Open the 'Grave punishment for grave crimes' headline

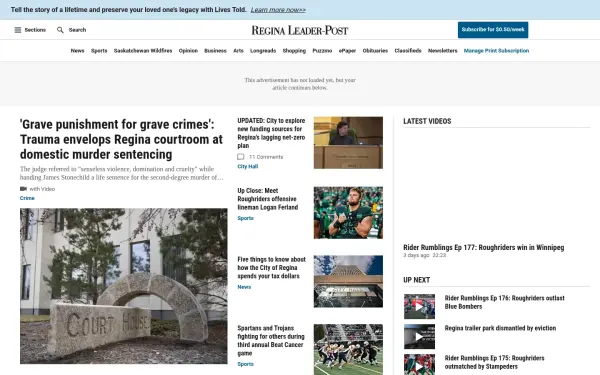tap(121, 139)
